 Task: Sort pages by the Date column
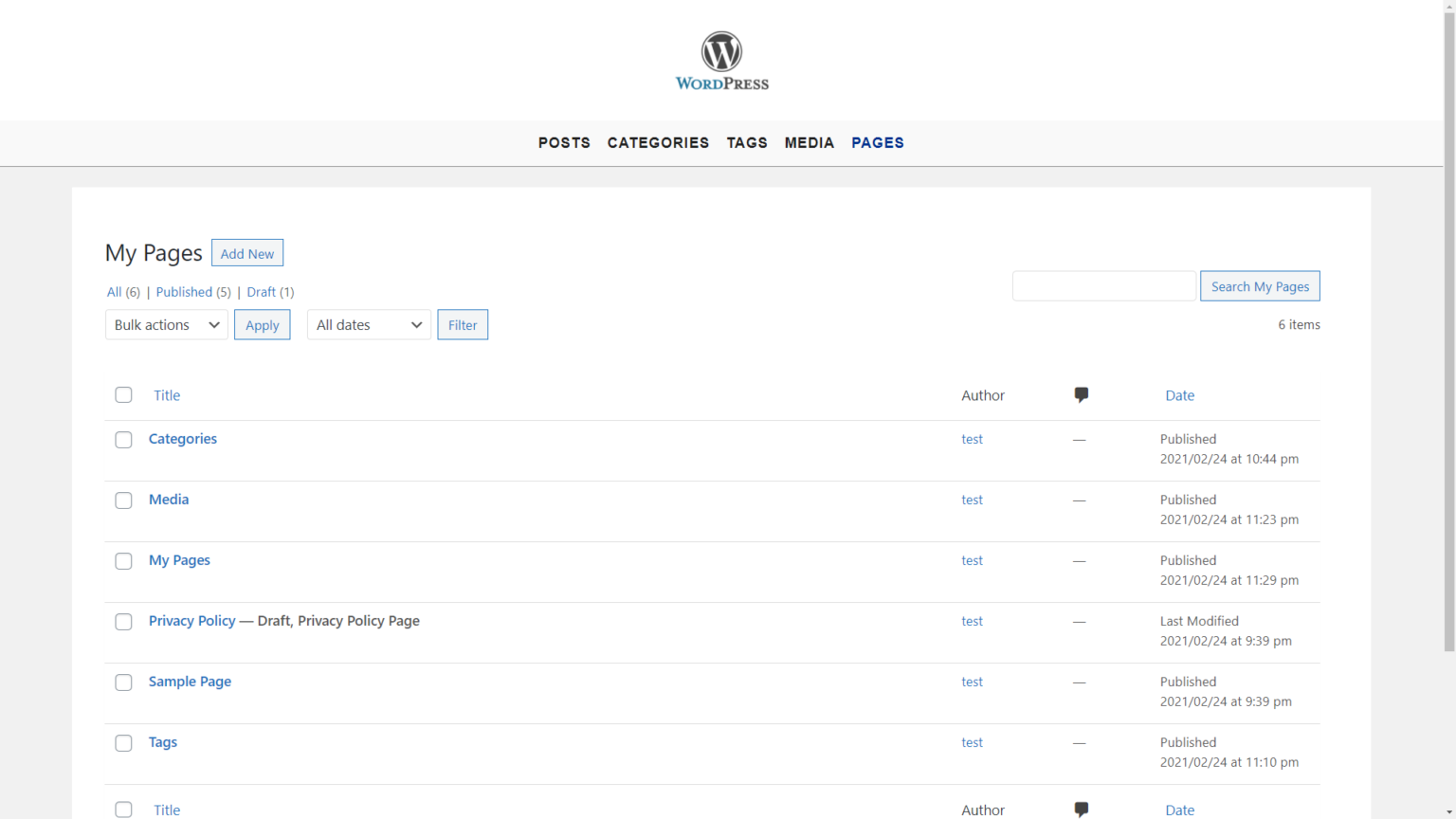1179,394
